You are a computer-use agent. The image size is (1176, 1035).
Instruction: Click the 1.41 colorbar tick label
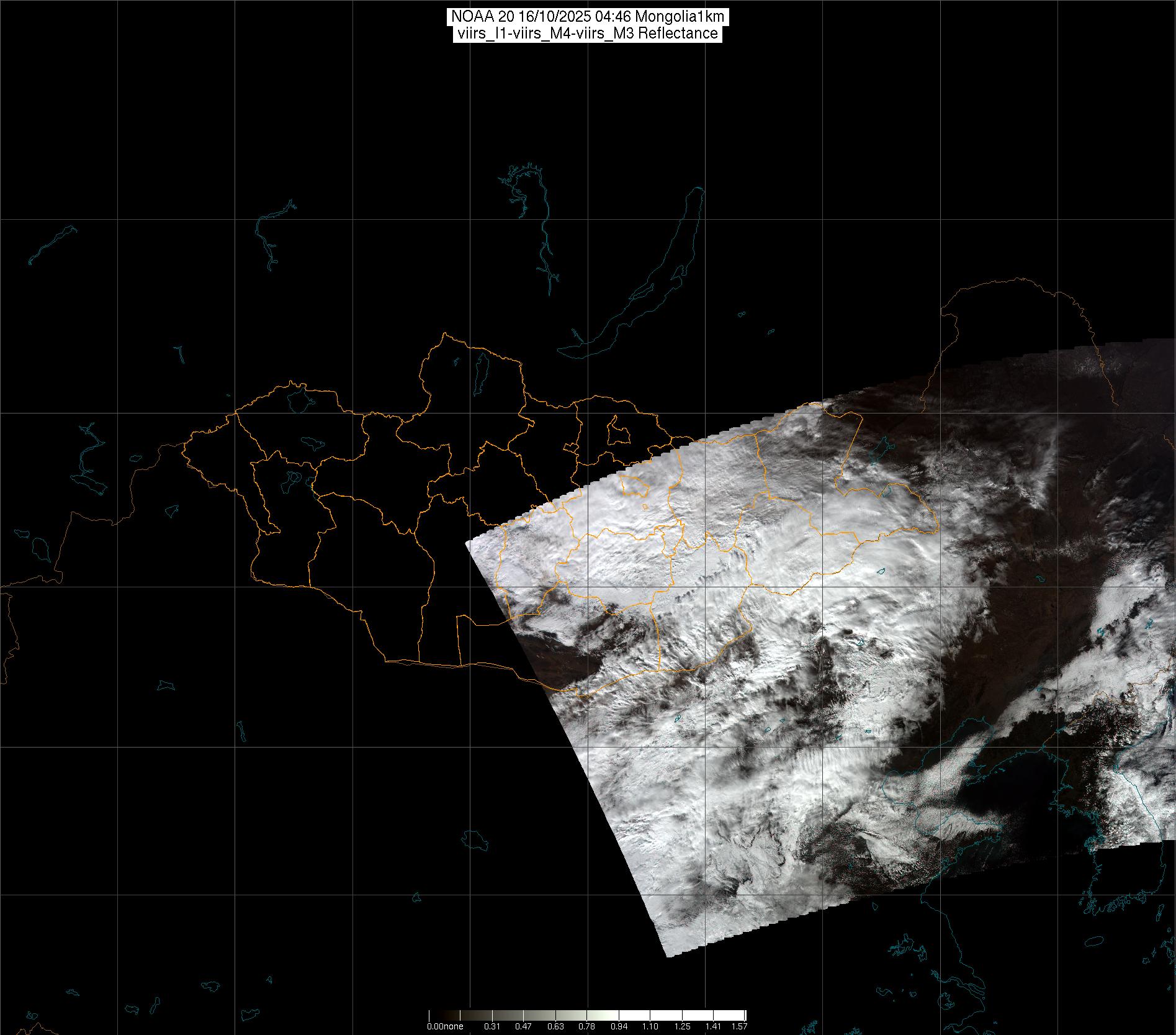click(714, 1026)
